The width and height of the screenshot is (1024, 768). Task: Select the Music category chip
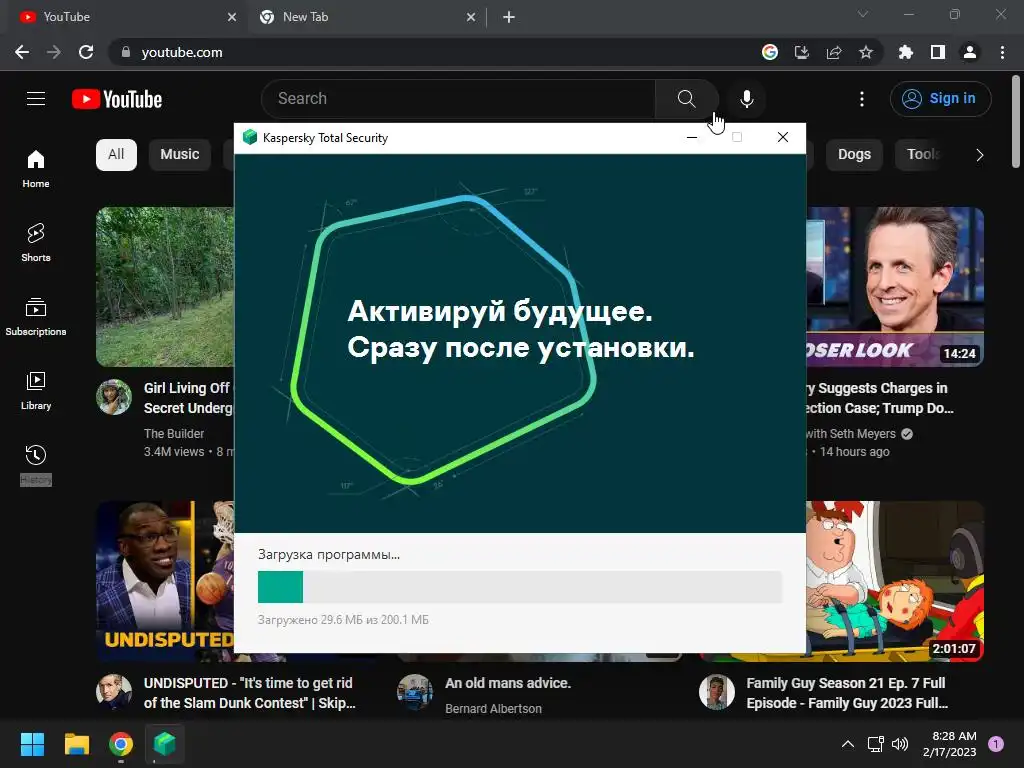click(x=180, y=155)
